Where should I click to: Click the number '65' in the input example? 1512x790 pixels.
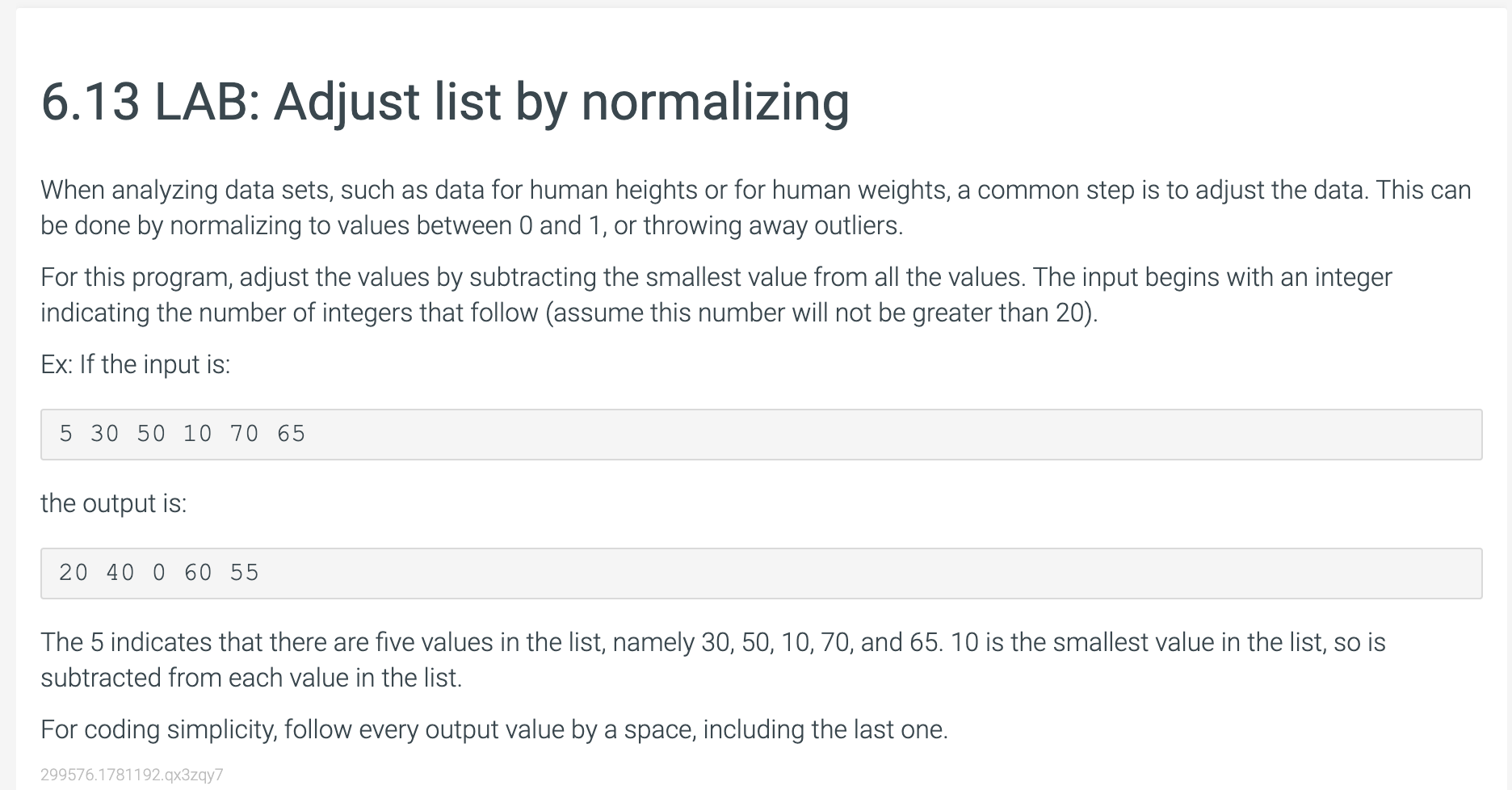(x=292, y=434)
